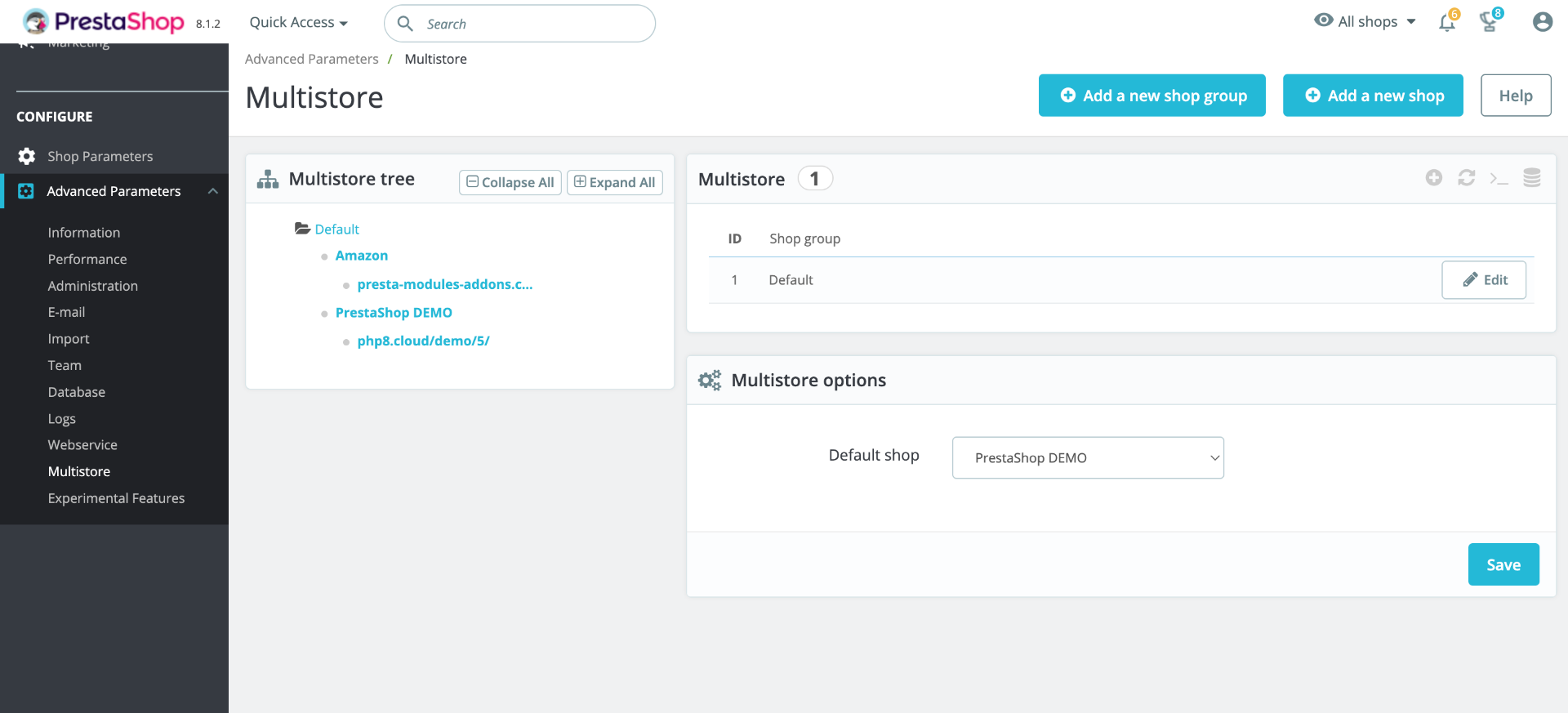Open the All shops context selector

(1365, 22)
